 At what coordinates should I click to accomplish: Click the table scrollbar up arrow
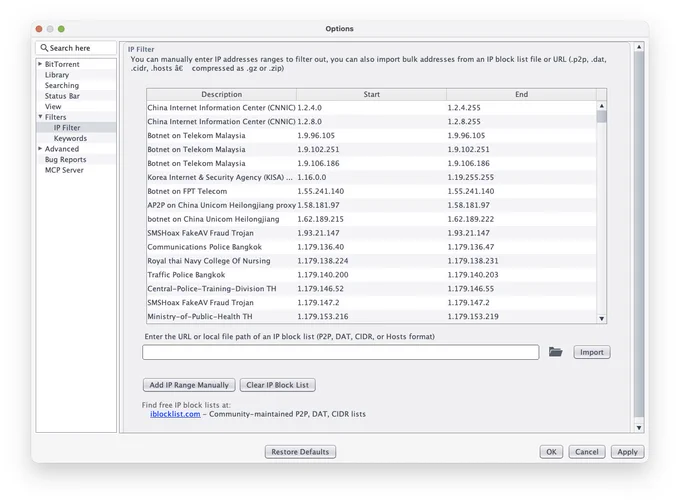(x=602, y=106)
